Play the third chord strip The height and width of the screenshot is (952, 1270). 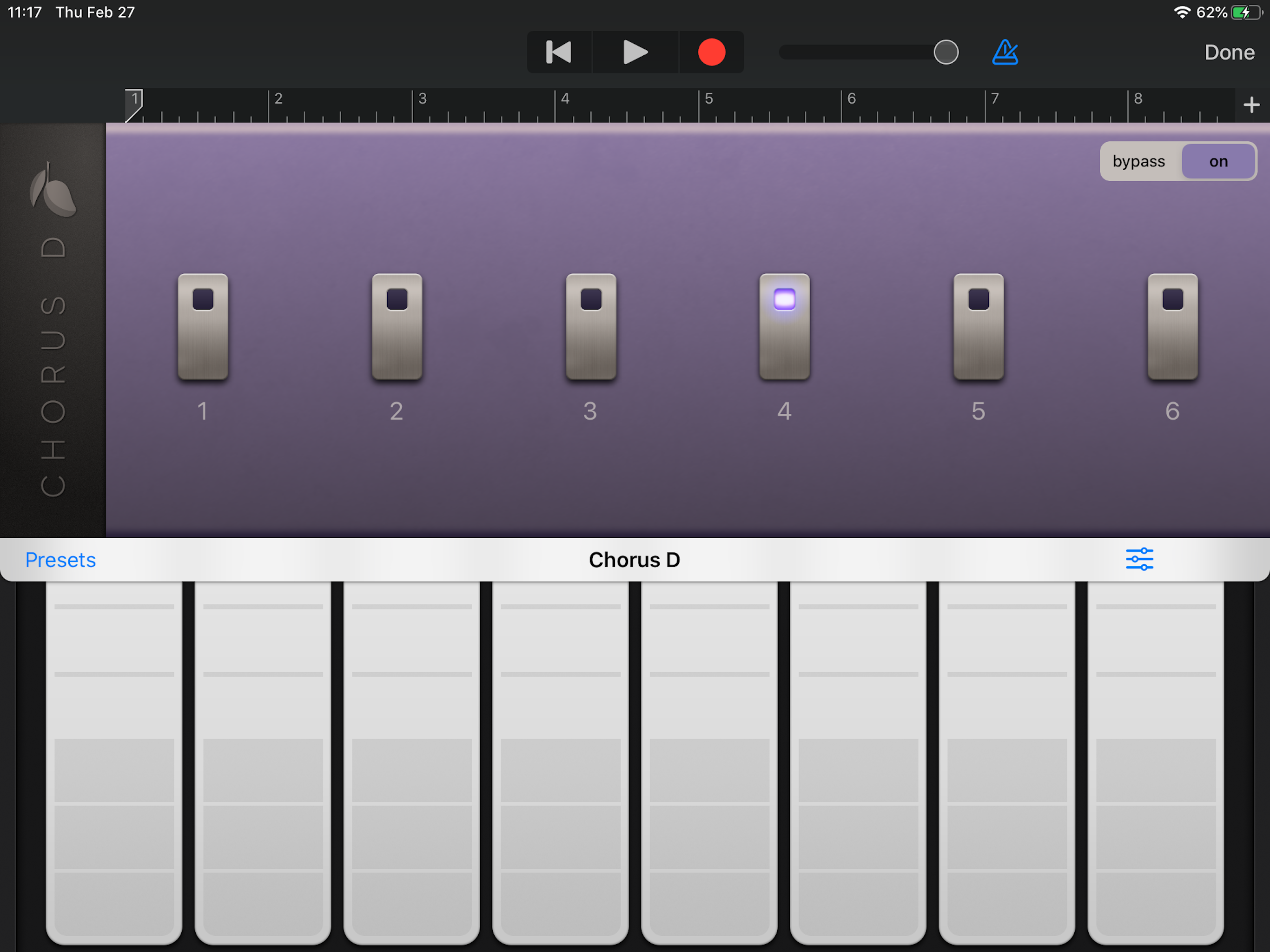point(412,762)
